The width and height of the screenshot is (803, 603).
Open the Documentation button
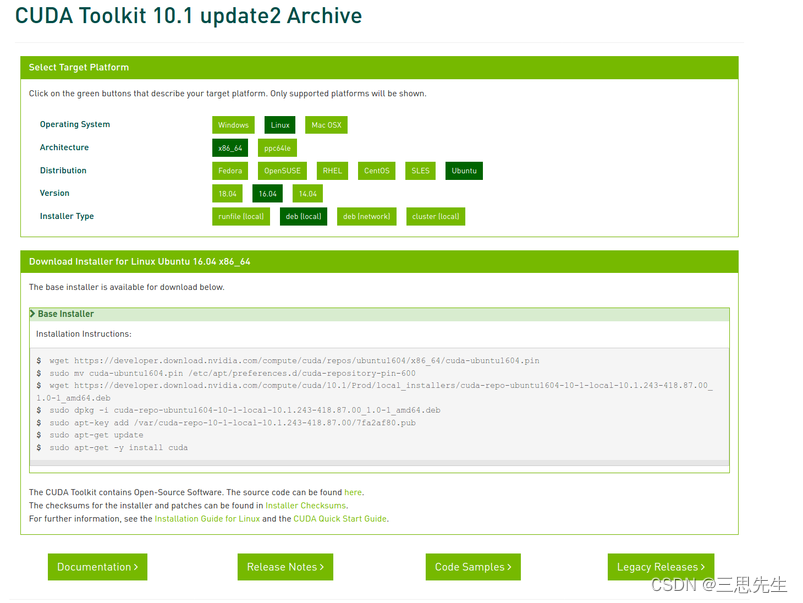(x=97, y=567)
